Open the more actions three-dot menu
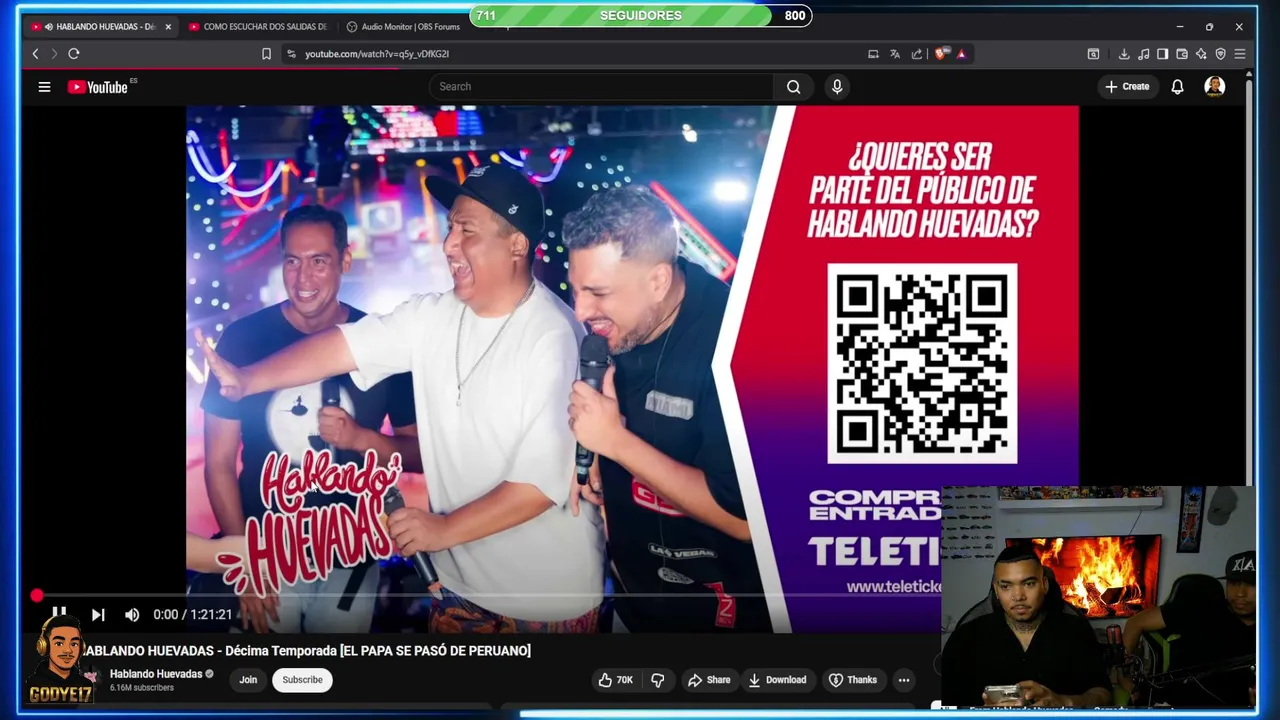The height and width of the screenshot is (720, 1280). [x=904, y=680]
